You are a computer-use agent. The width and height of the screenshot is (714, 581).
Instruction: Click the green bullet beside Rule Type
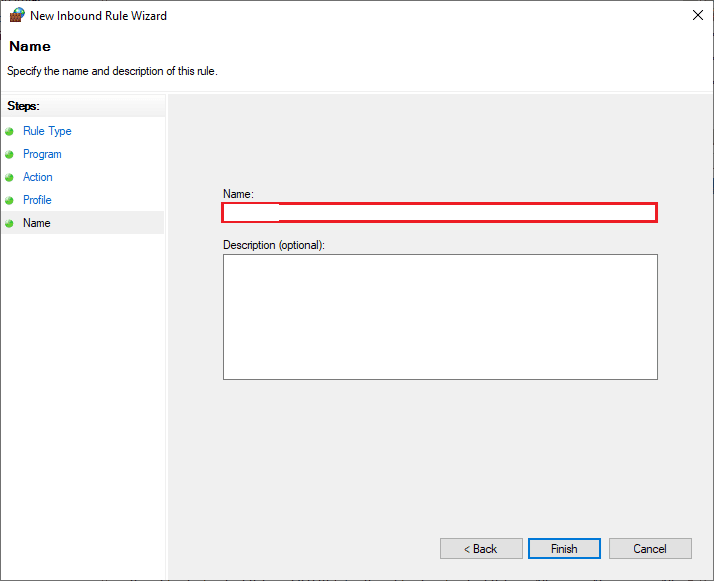(9, 132)
